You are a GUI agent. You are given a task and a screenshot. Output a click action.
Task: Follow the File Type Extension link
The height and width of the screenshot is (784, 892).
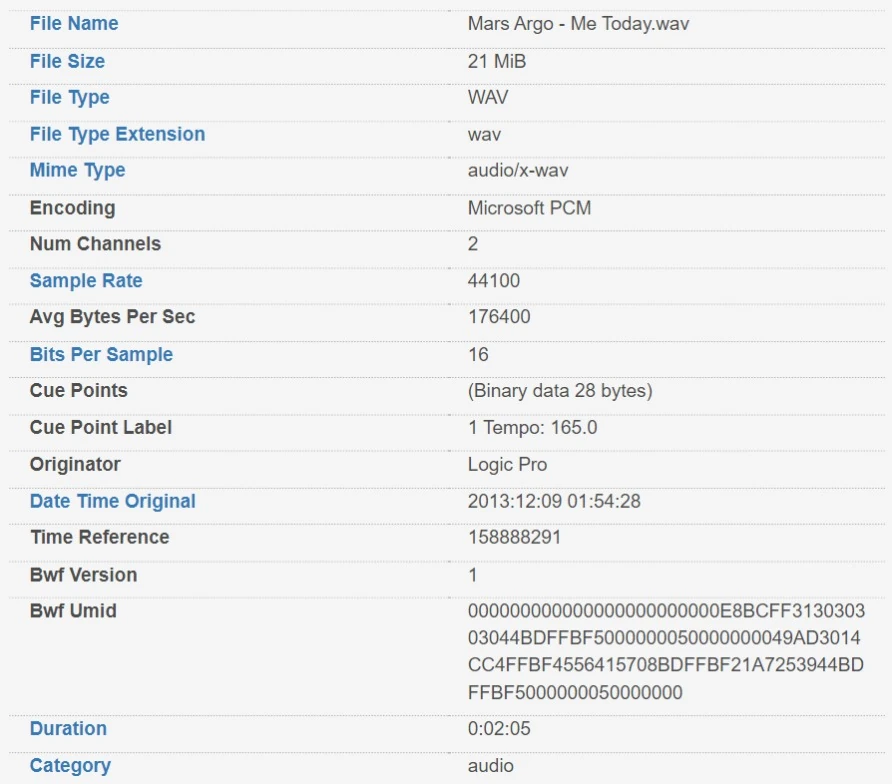tap(117, 134)
